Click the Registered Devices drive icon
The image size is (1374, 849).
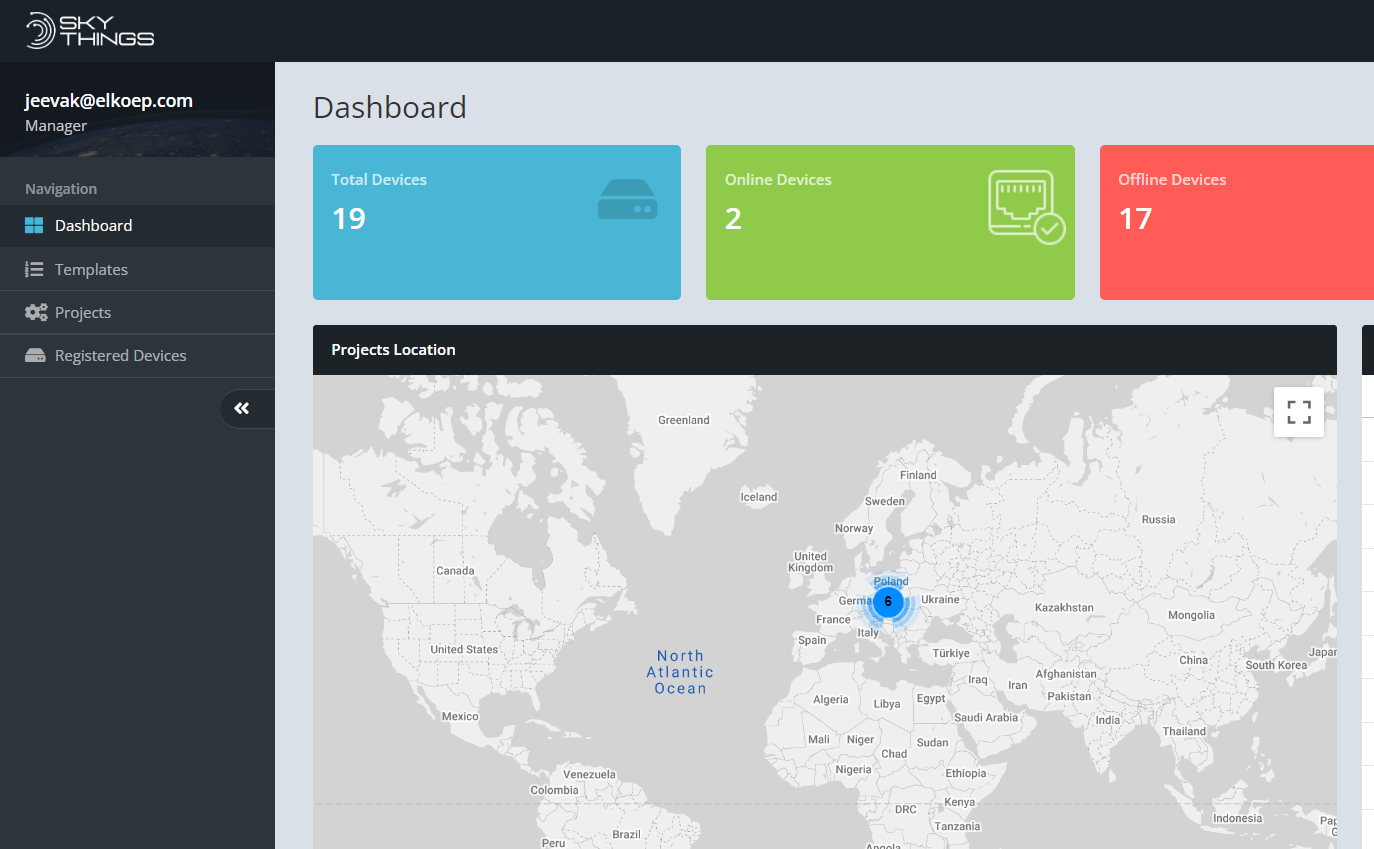(35, 356)
